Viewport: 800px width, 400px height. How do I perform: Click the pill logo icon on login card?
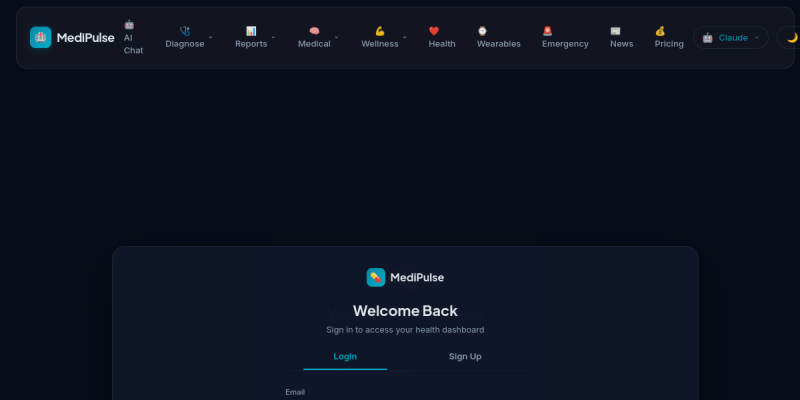pyautogui.click(x=376, y=278)
